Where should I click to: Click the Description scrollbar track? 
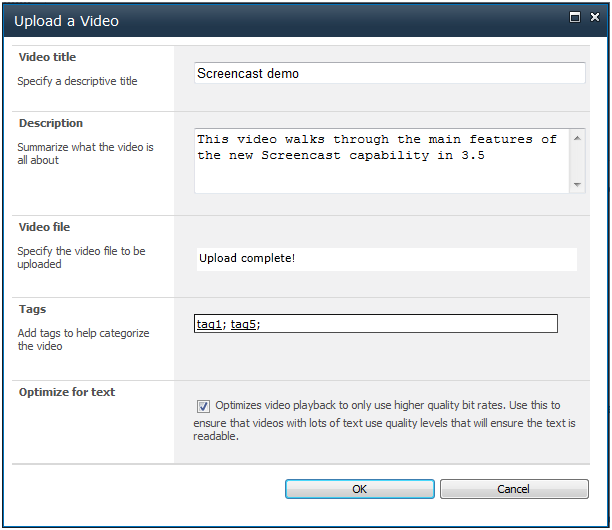click(x=577, y=161)
